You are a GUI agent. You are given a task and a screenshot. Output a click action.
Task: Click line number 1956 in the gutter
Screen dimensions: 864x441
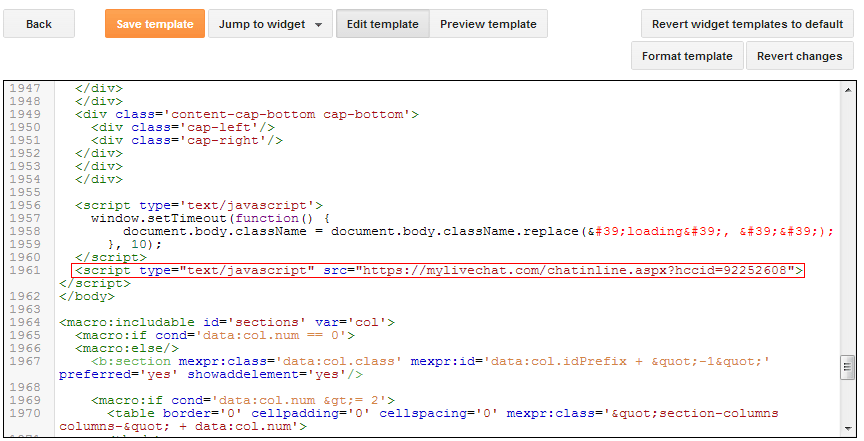tap(25, 205)
